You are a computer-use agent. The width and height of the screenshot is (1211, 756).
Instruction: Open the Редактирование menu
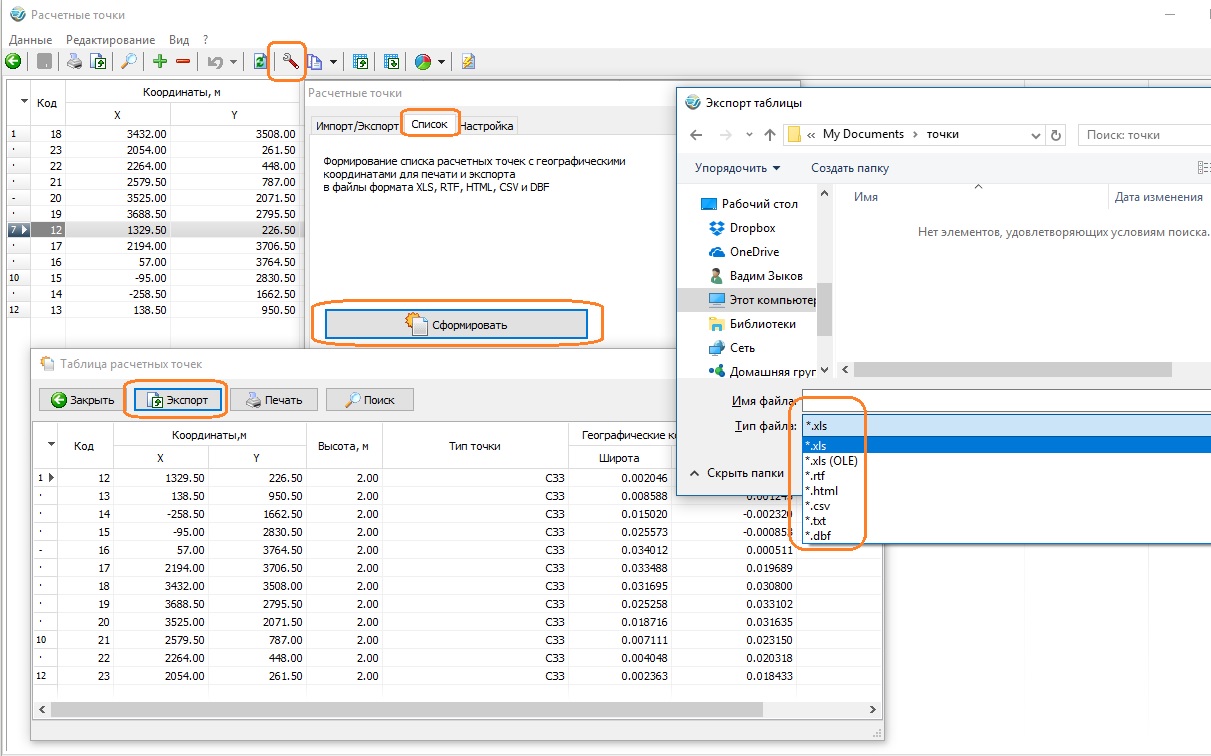(110, 39)
